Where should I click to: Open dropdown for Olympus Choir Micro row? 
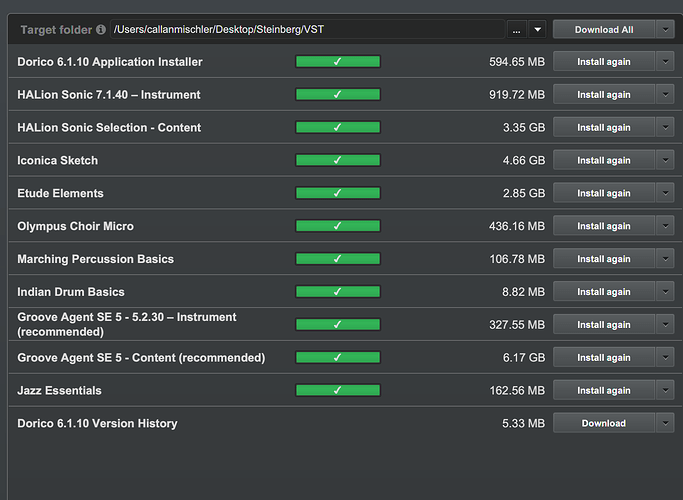pos(665,226)
